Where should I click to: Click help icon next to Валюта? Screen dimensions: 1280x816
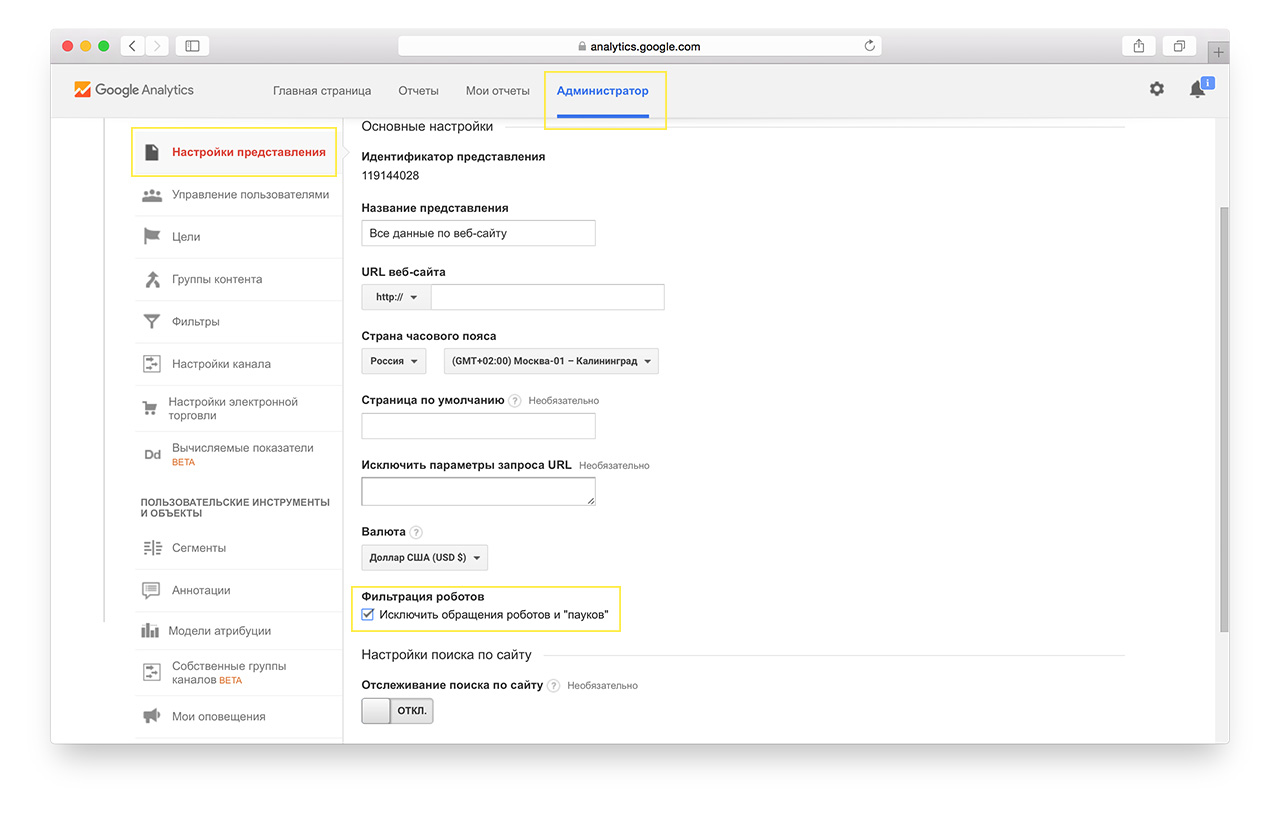(416, 532)
